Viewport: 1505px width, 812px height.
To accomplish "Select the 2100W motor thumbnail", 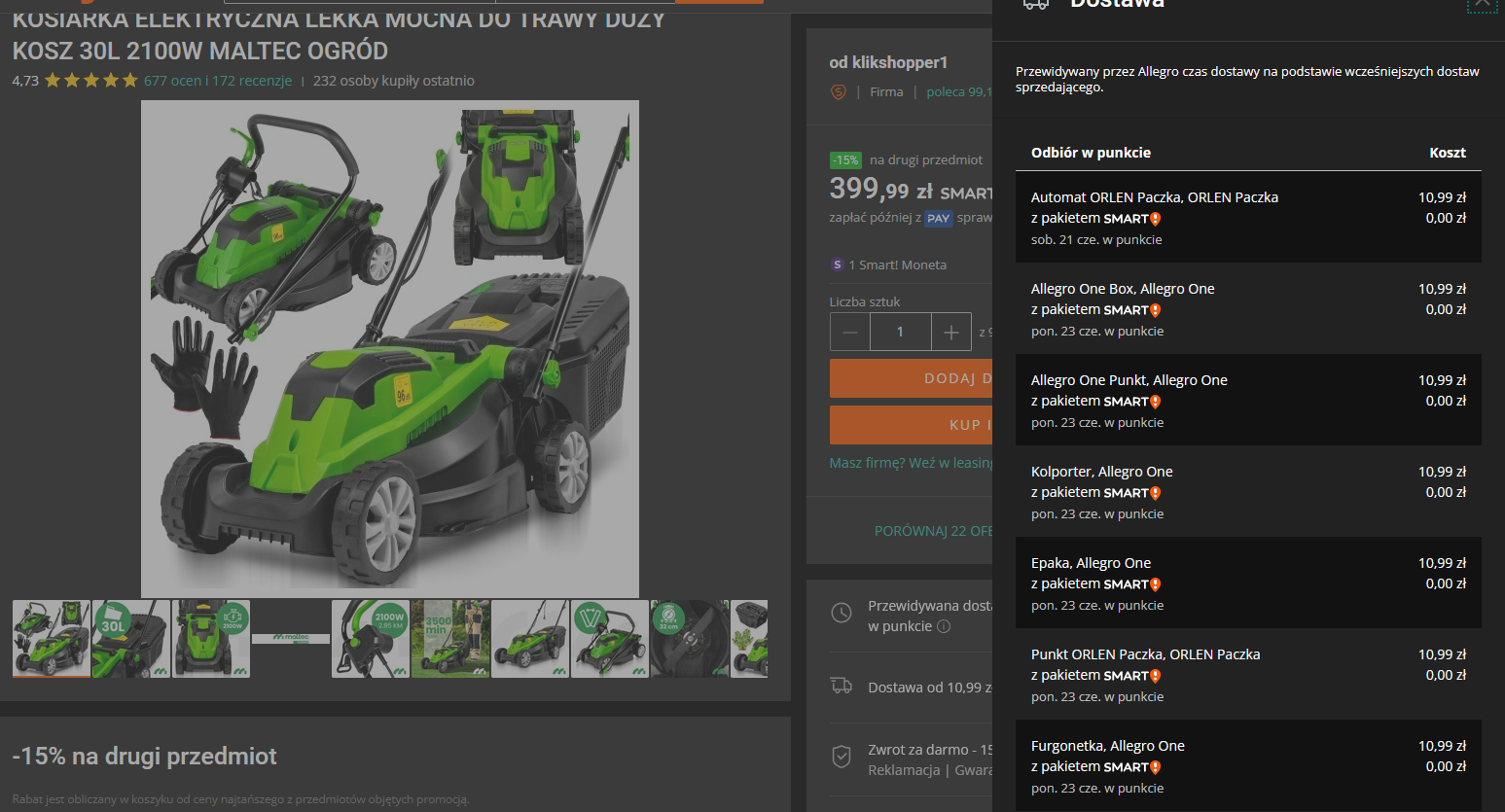I will click(371, 639).
